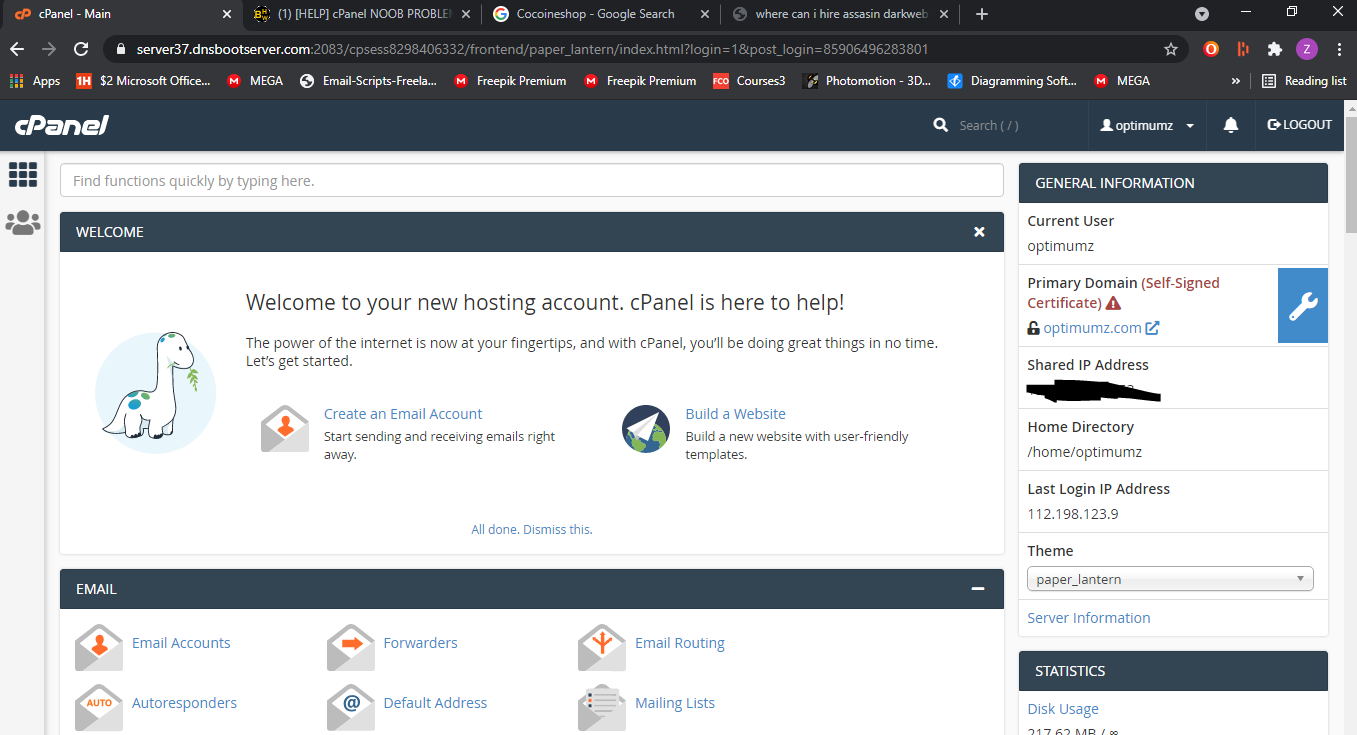Open the Reading list button

click(1304, 81)
